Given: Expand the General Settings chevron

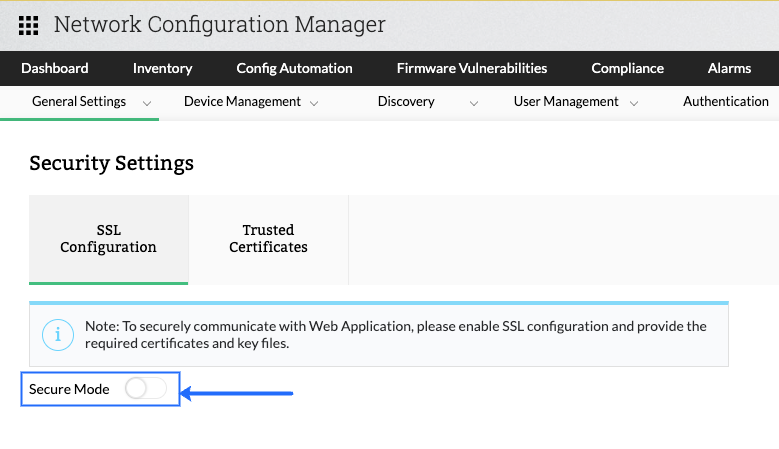Looking at the screenshot, I should (x=147, y=102).
